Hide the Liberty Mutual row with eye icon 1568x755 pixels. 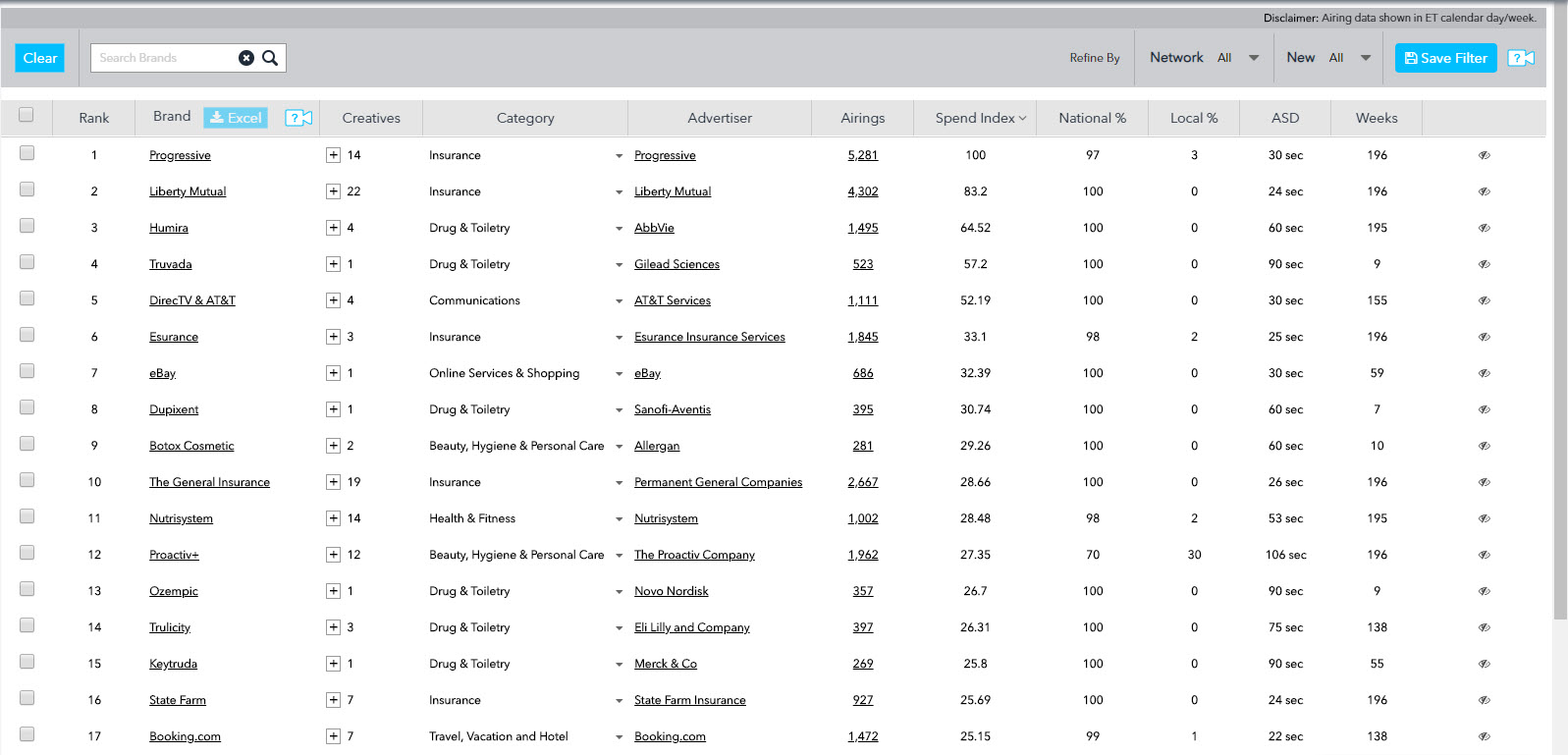(1485, 191)
